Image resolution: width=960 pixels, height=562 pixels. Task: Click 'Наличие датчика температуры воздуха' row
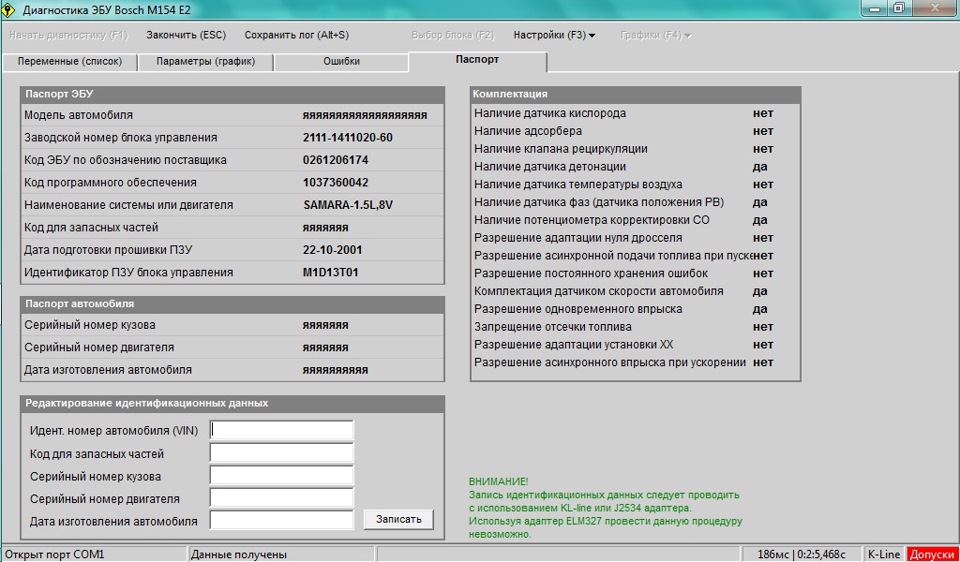click(x=636, y=184)
